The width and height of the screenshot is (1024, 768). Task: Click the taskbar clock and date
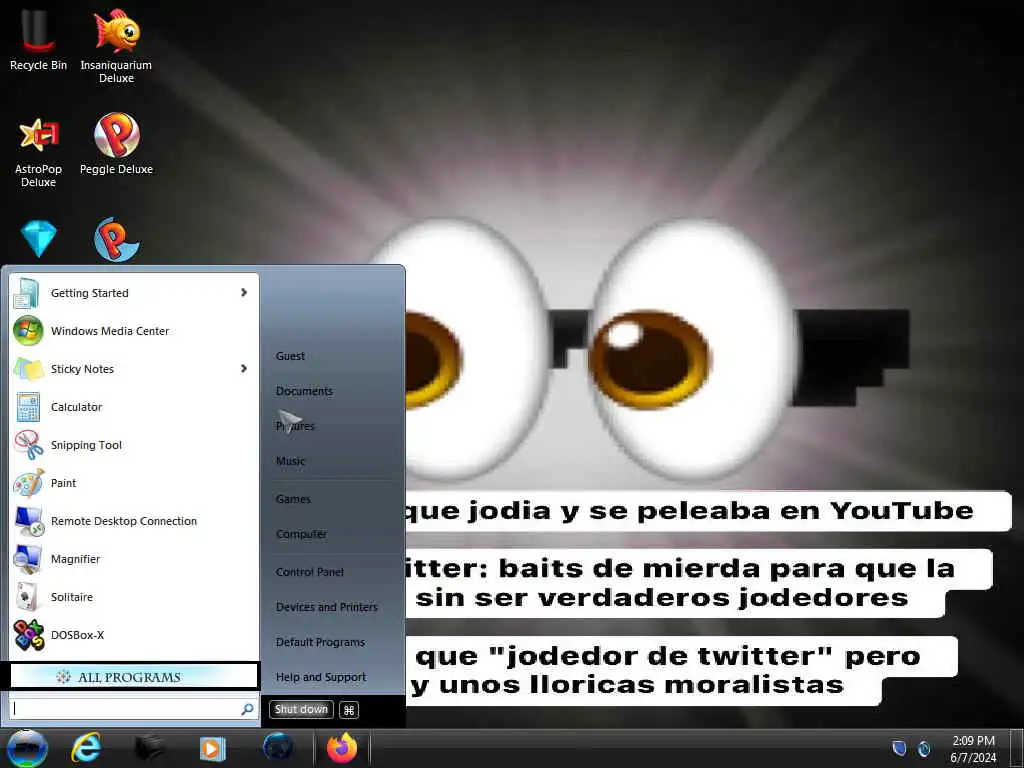click(x=973, y=749)
